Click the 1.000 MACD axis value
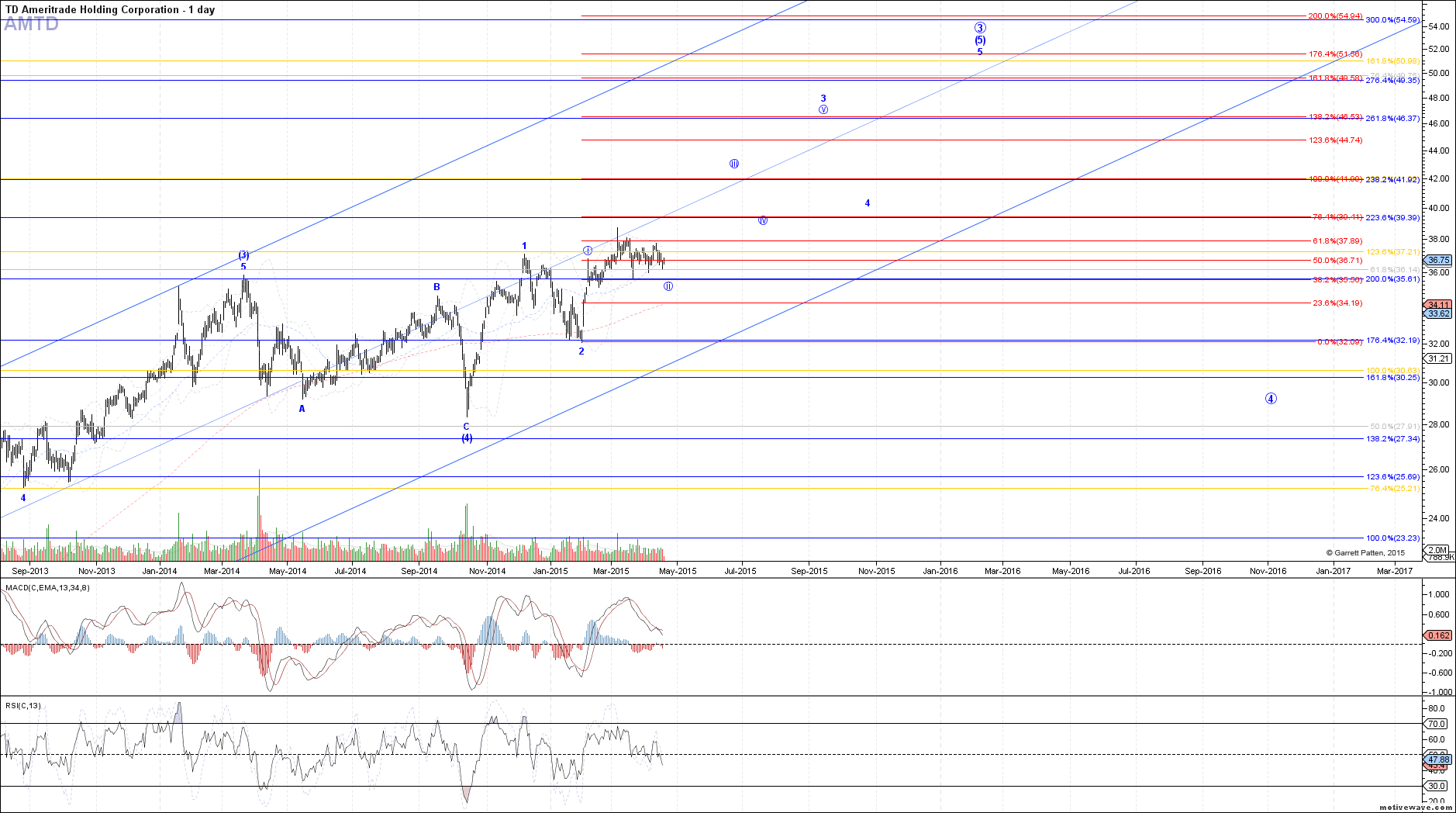Viewport: 1456px width, 813px height. click(x=1440, y=595)
